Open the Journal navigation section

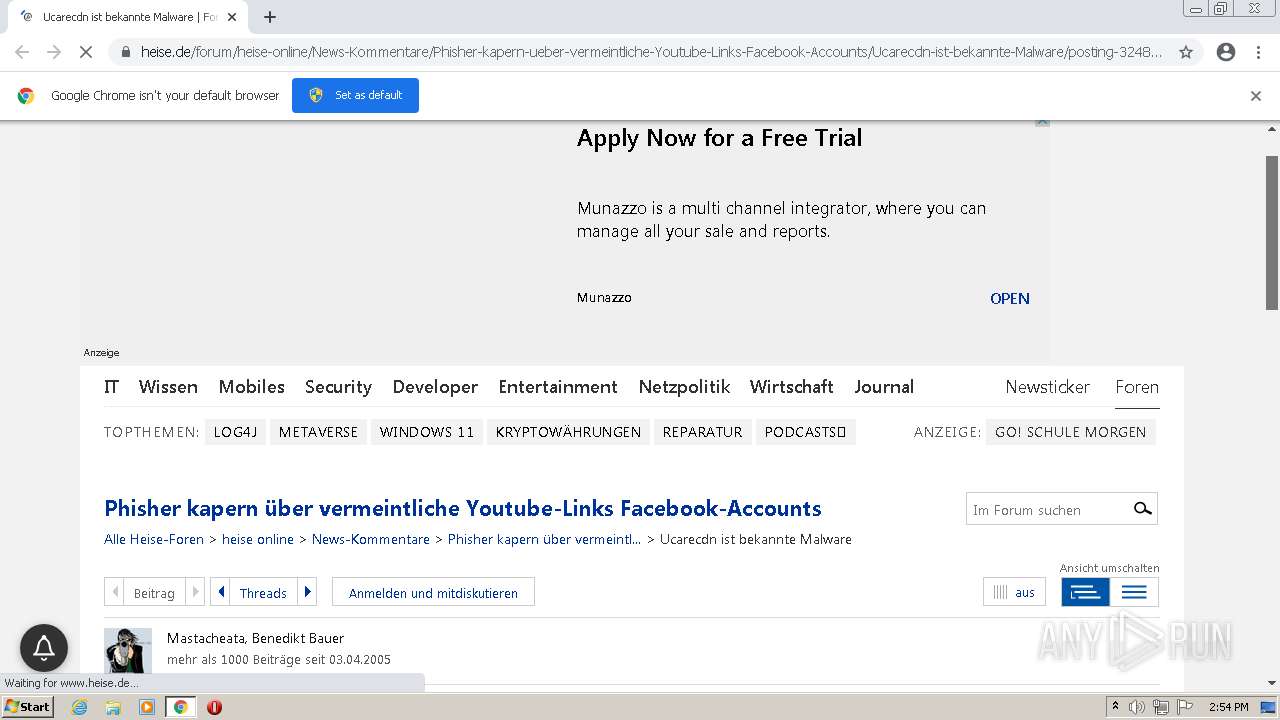point(884,387)
